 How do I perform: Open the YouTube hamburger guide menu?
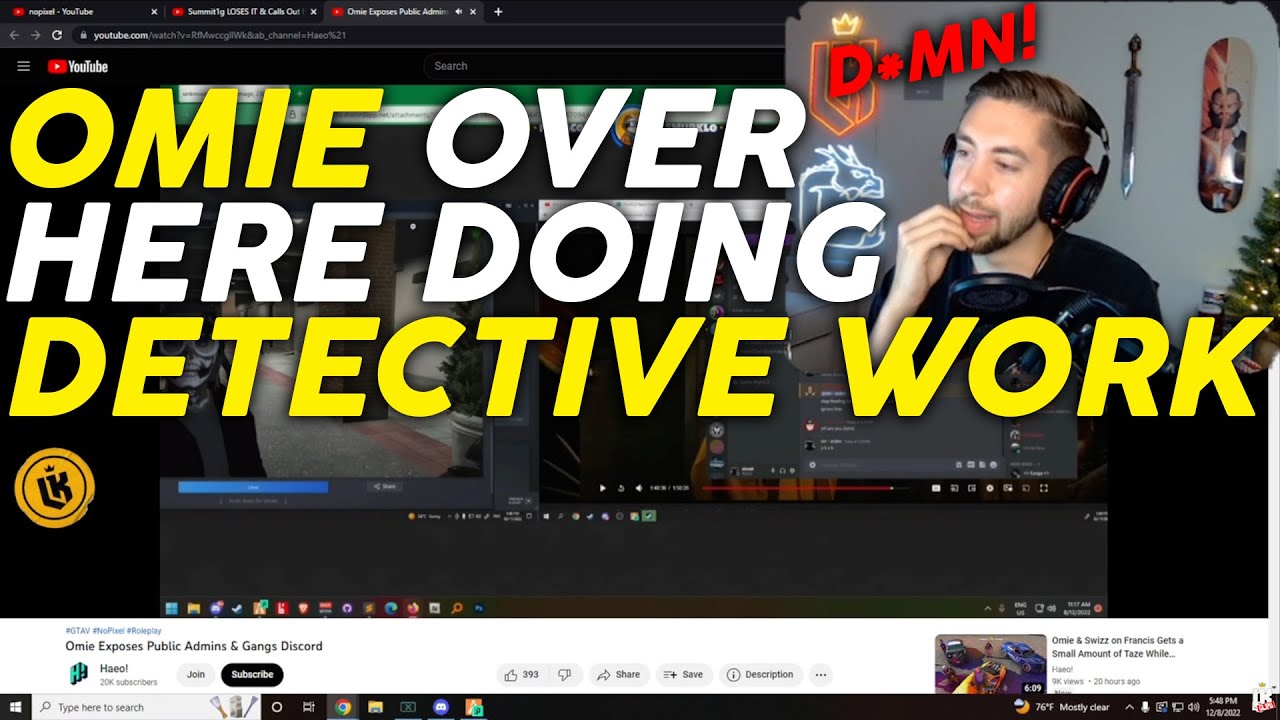24,66
